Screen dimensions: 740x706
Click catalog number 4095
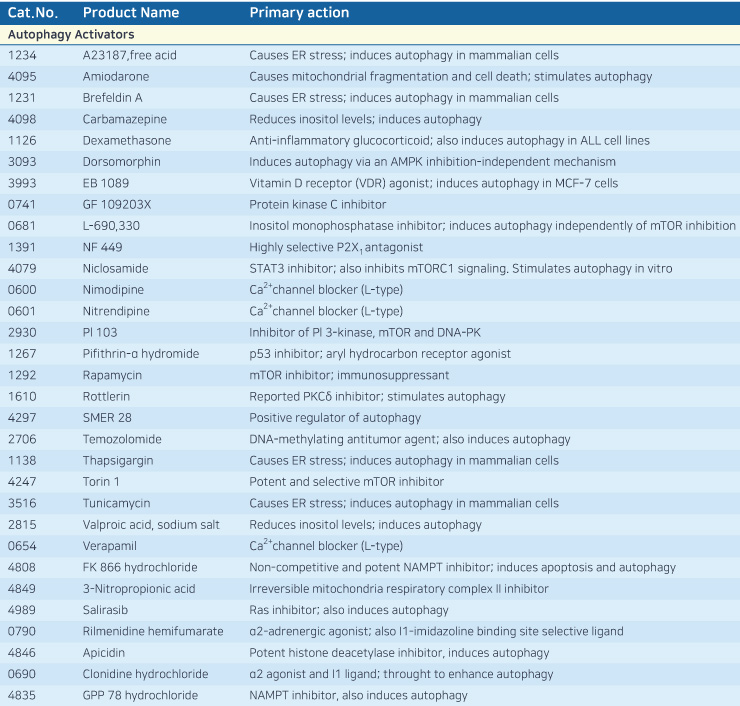click(x=22, y=76)
